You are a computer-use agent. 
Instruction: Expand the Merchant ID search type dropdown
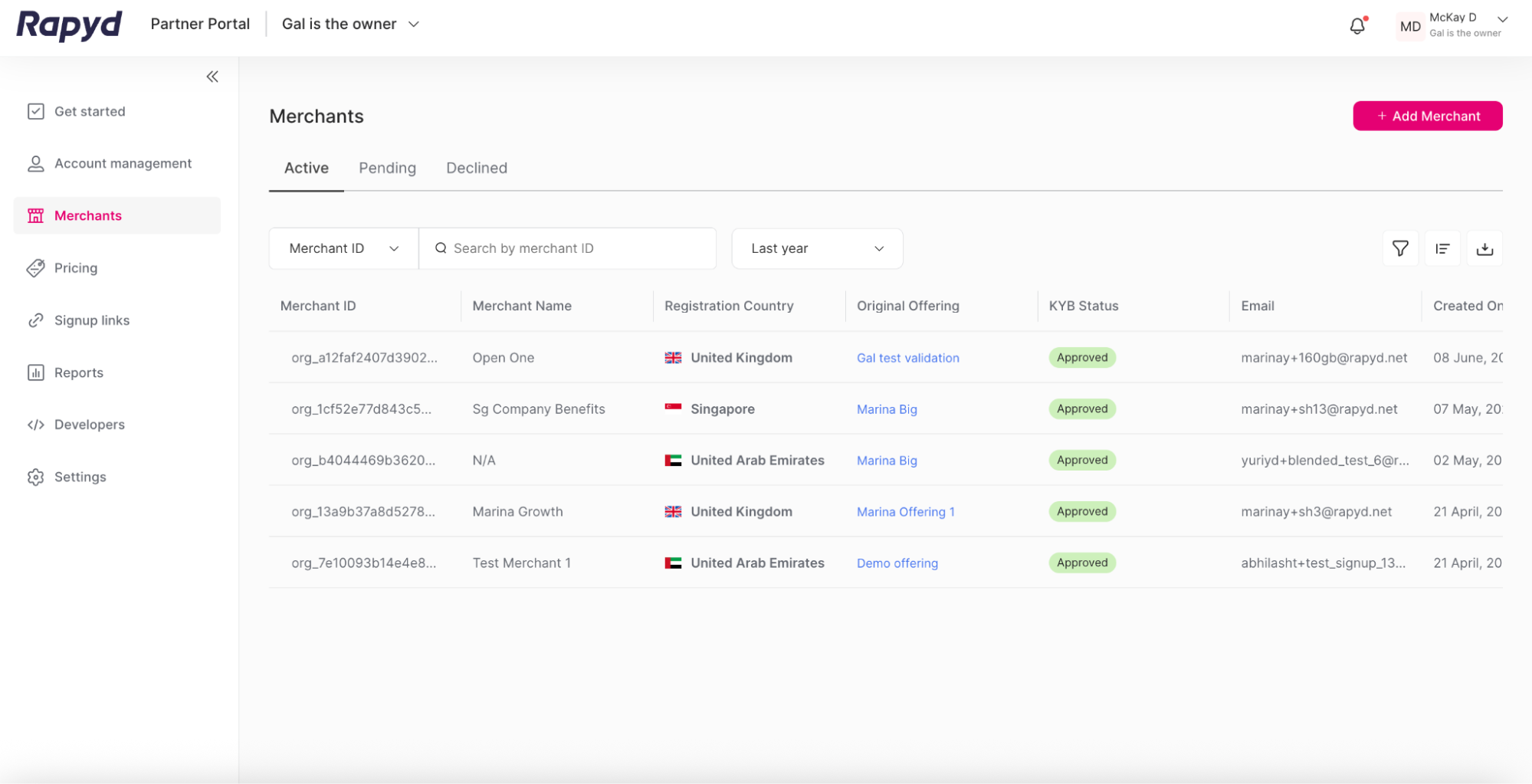tap(343, 248)
